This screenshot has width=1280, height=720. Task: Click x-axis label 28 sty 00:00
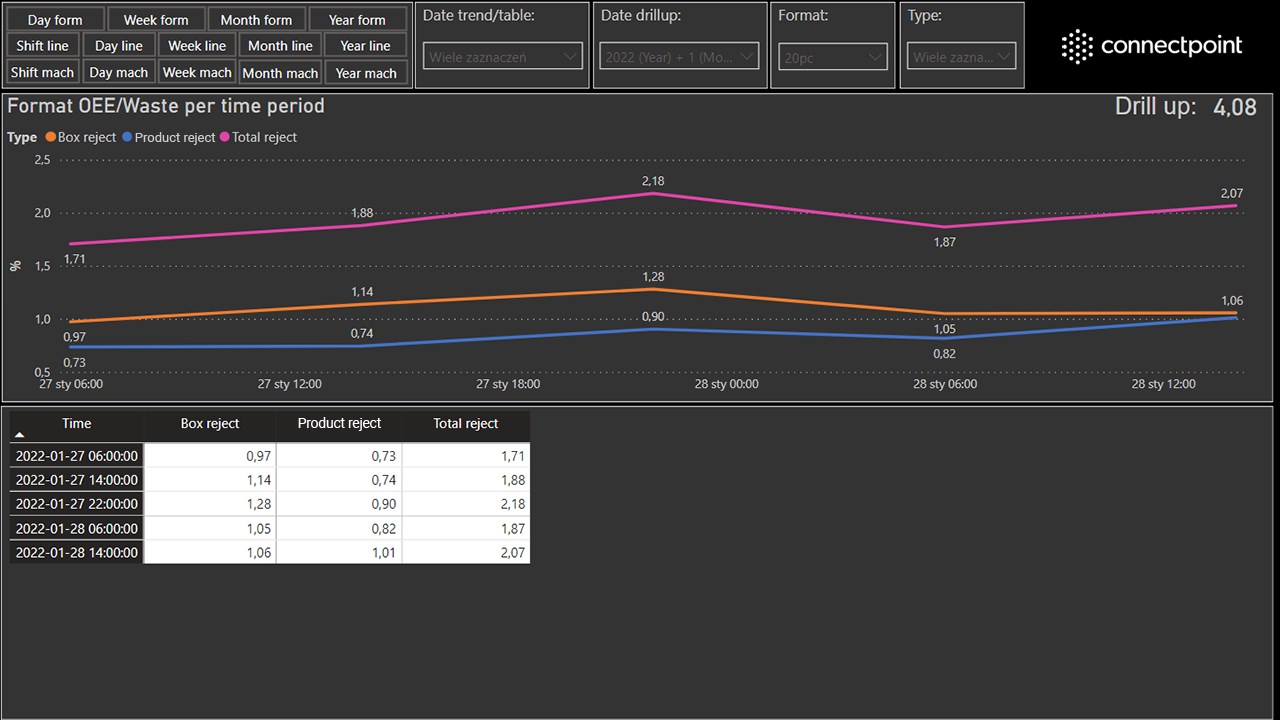tap(726, 384)
